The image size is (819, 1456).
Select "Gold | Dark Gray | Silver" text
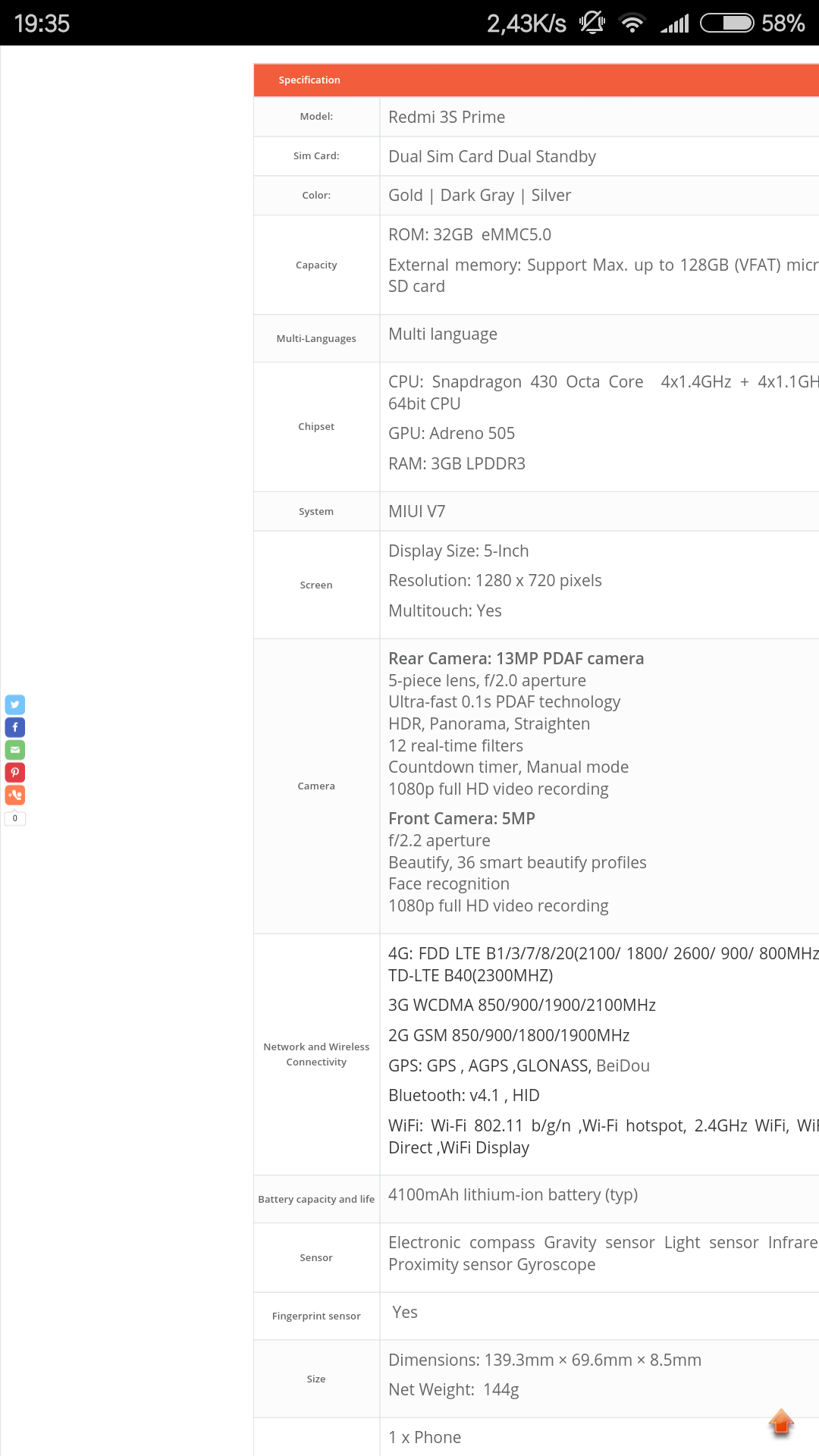pos(479,195)
